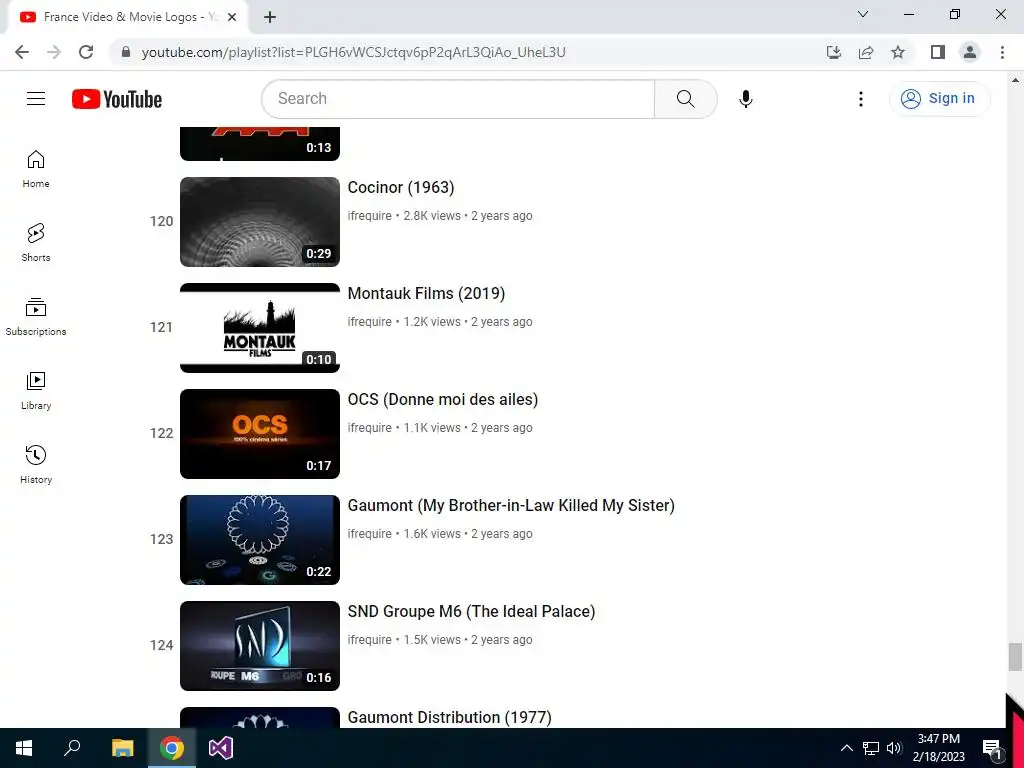Image resolution: width=1024 pixels, height=768 pixels.
Task: Open YouTube settings three-dot menu
Action: (x=861, y=99)
